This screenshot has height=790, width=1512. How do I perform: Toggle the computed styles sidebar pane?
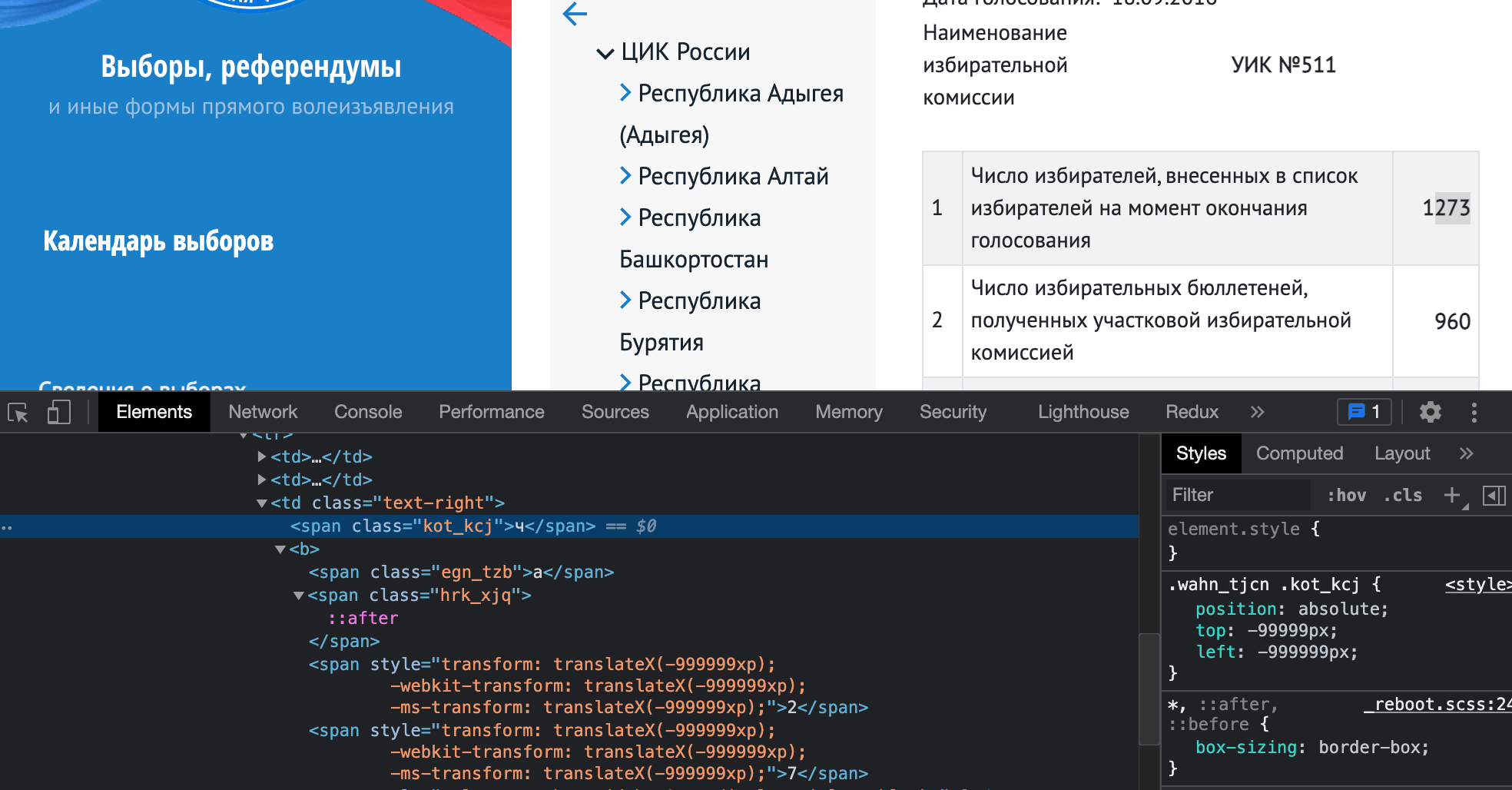click(1493, 495)
